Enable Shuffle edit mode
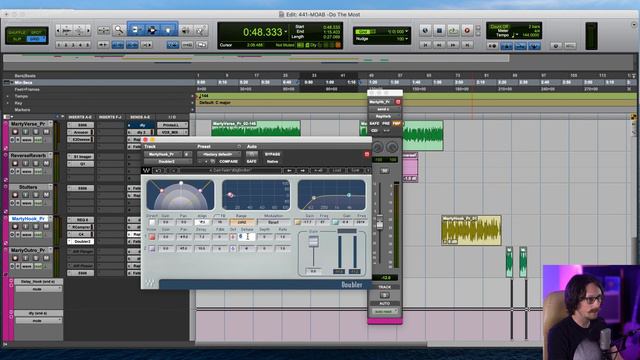Image resolution: width=640 pixels, height=360 pixels. click(x=17, y=32)
